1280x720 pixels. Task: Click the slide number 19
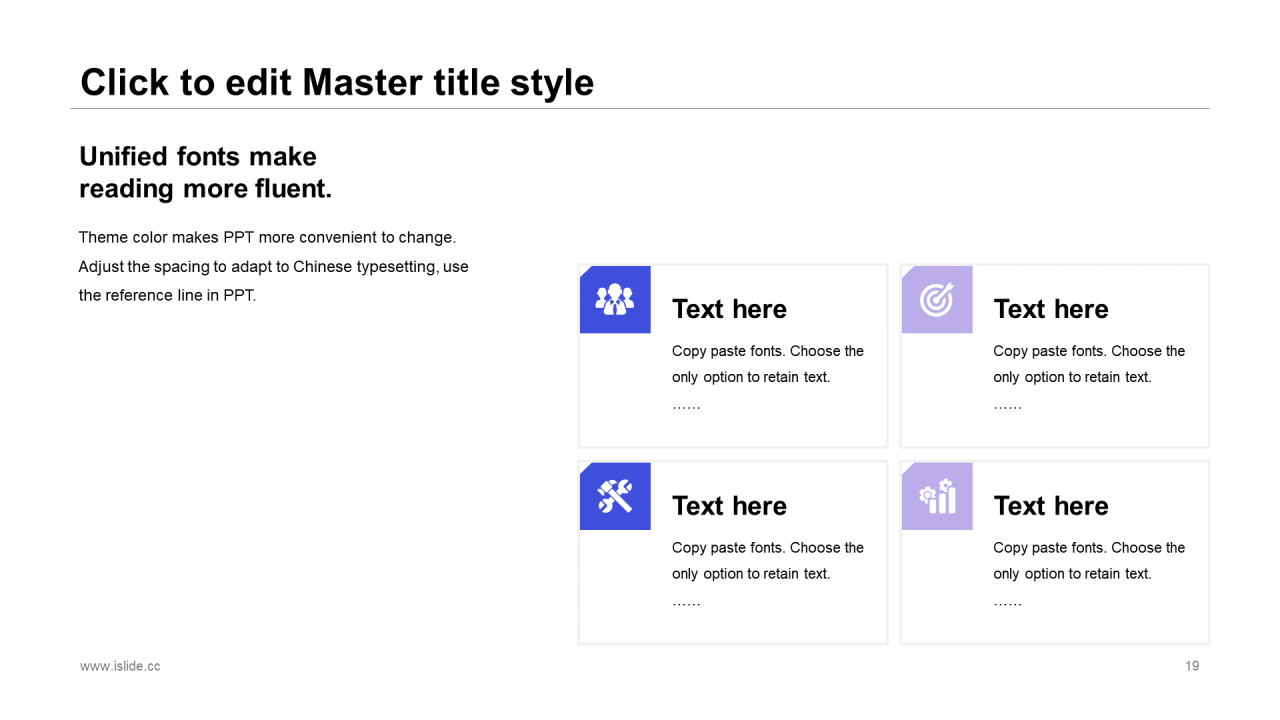tap(1192, 666)
